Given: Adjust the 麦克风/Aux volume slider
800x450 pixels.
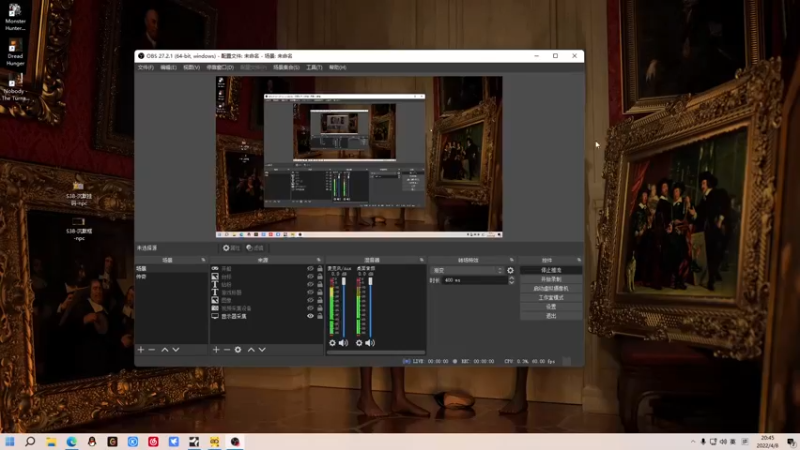Looking at the screenshot, I should [x=344, y=305].
